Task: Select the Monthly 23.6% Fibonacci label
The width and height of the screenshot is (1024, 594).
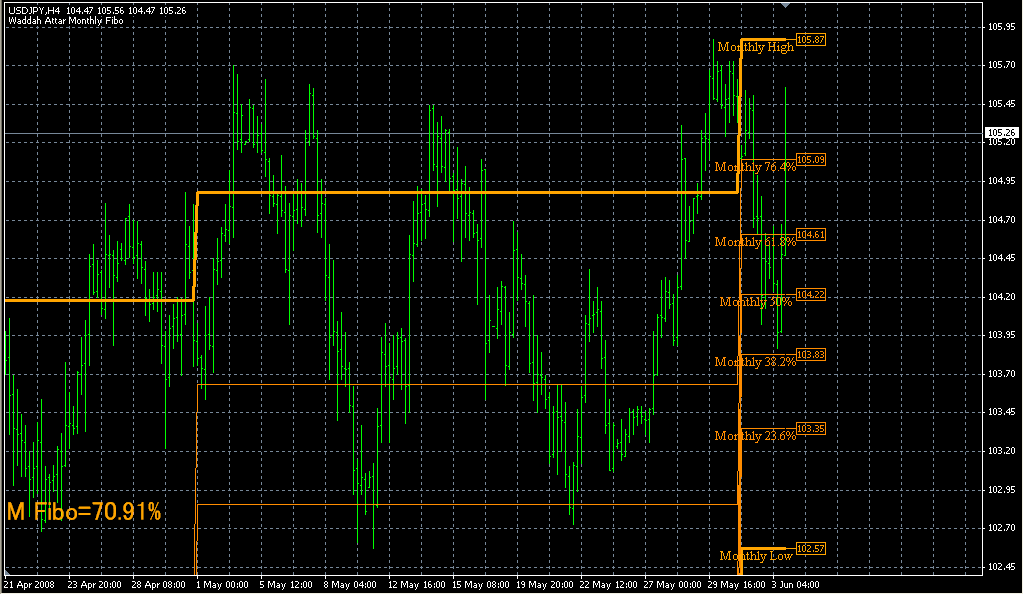Action: 755,436
